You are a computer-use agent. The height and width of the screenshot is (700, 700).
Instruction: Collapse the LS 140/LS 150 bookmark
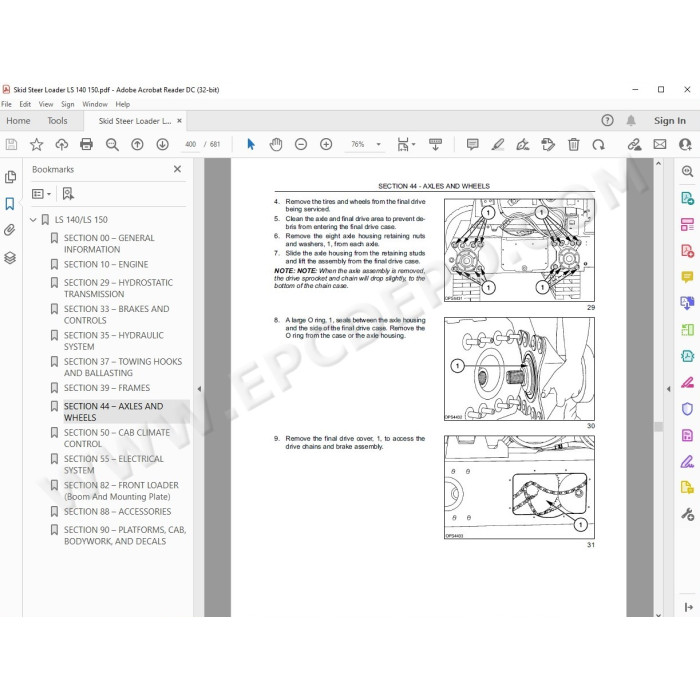tap(33, 220)
